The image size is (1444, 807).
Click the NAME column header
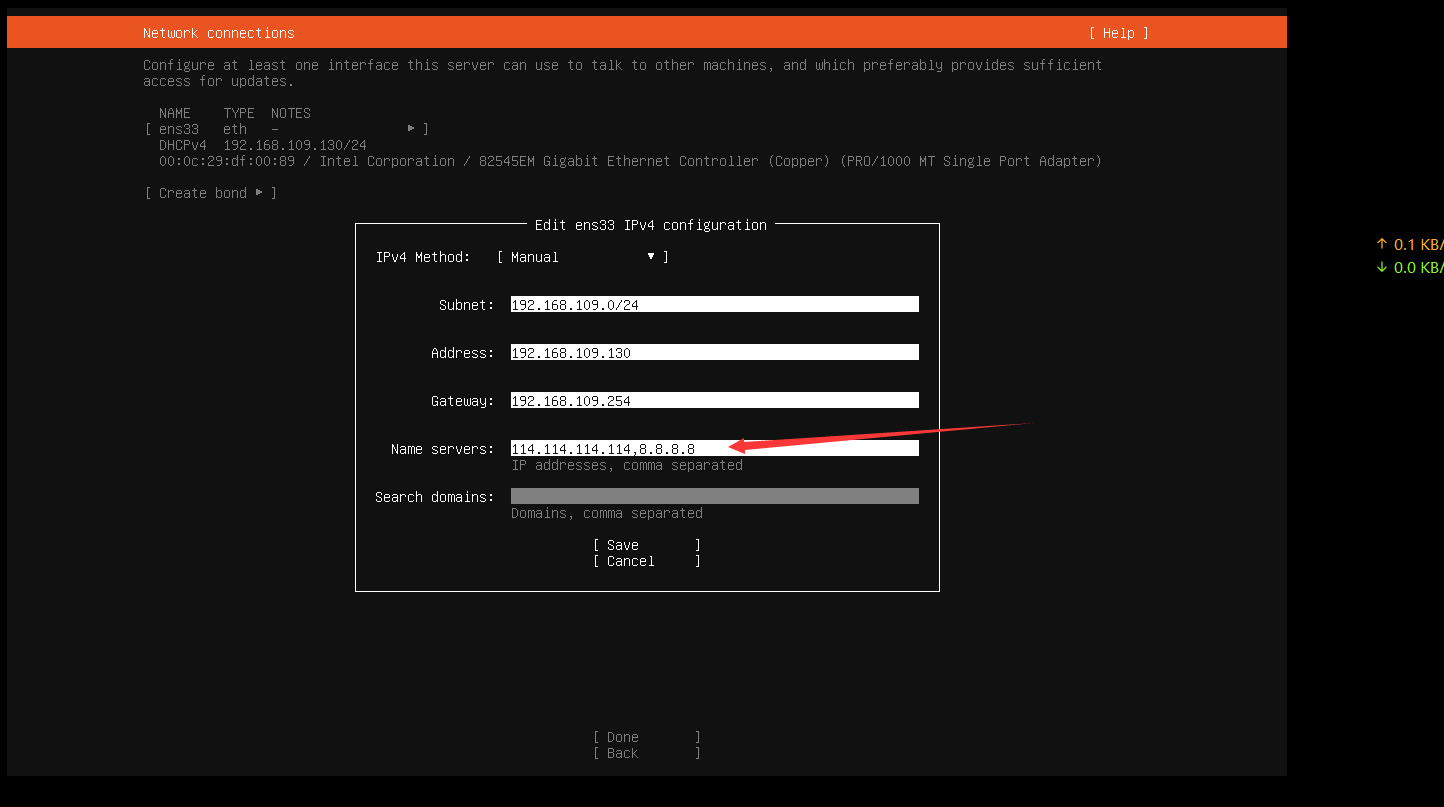point(175,113)
